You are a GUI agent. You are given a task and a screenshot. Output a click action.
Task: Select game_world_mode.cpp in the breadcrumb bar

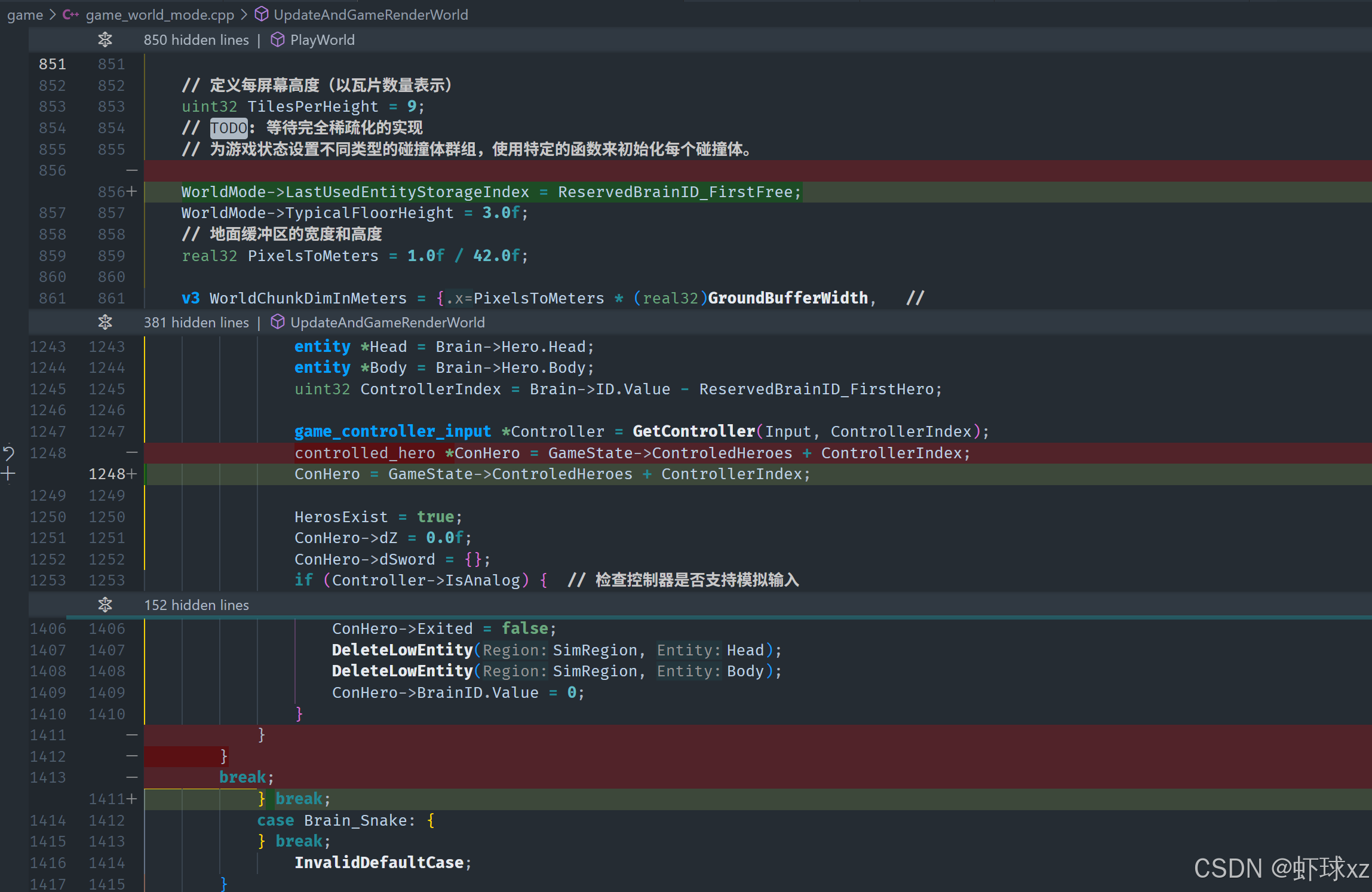(x=159, y=14)
